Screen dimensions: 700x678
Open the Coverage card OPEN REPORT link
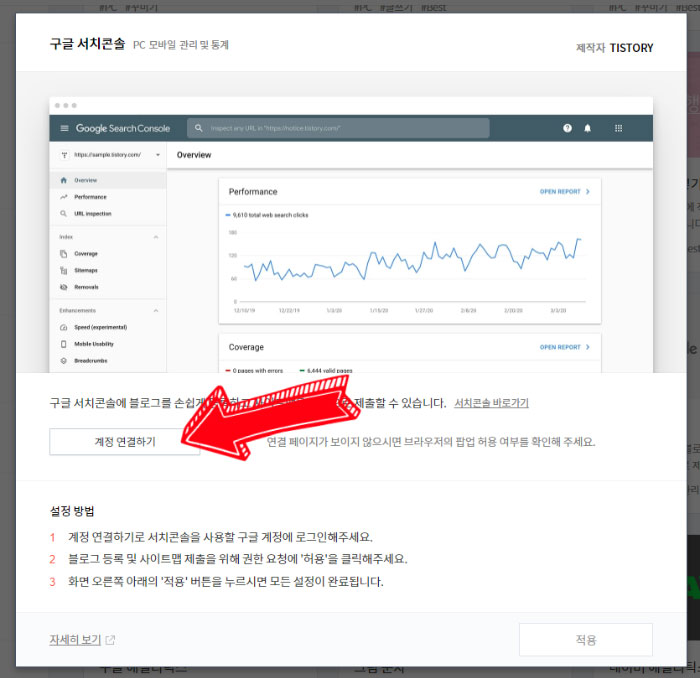565,347
